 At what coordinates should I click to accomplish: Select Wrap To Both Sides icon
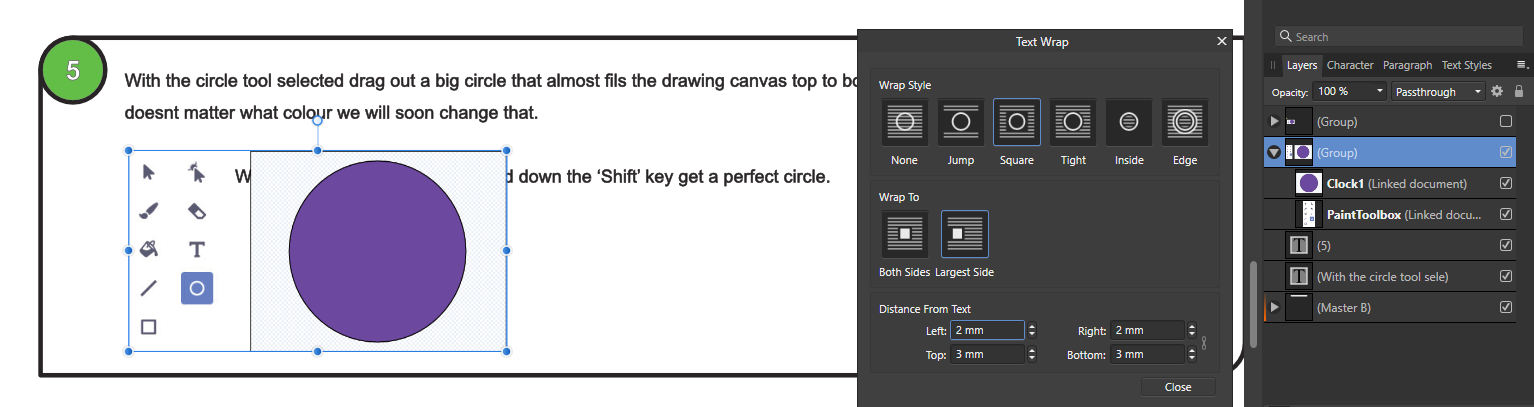pyautogui.click(x=905, y=234)
